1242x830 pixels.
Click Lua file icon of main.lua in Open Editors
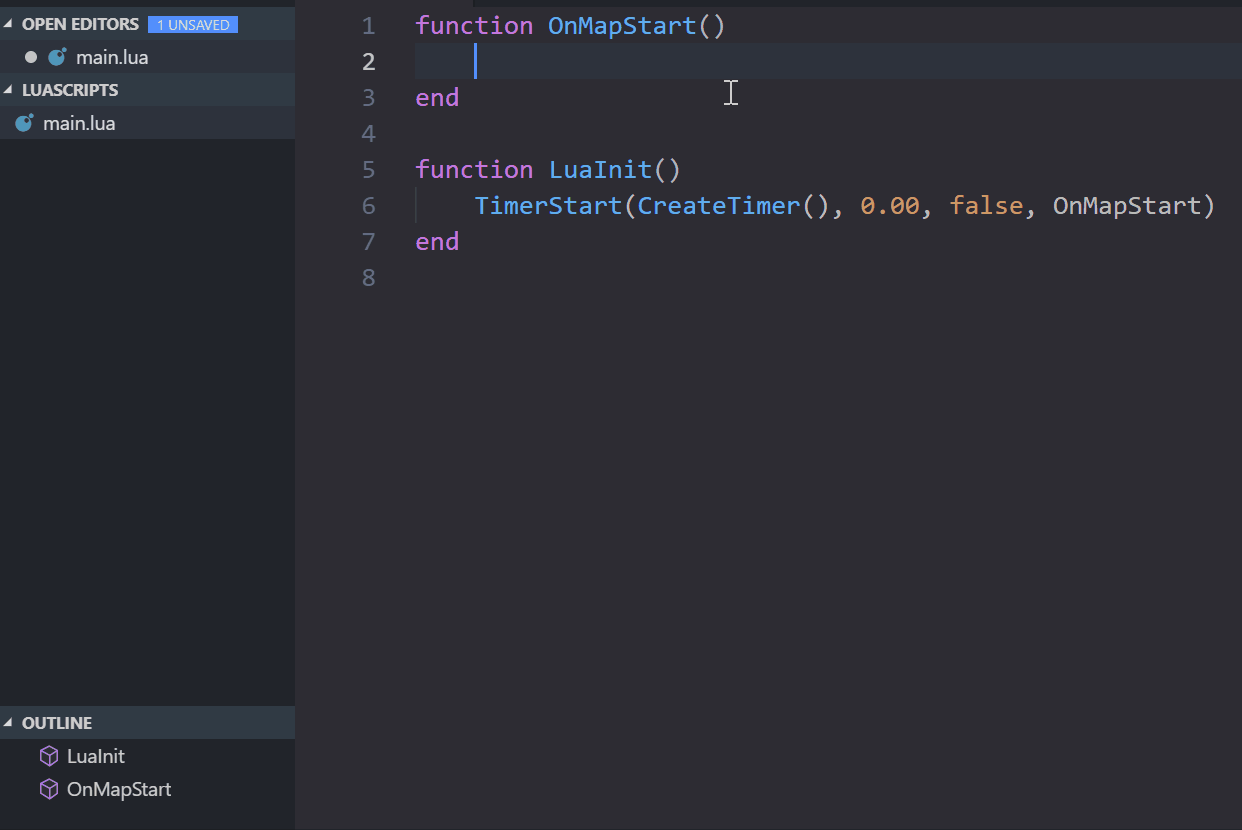57,57
